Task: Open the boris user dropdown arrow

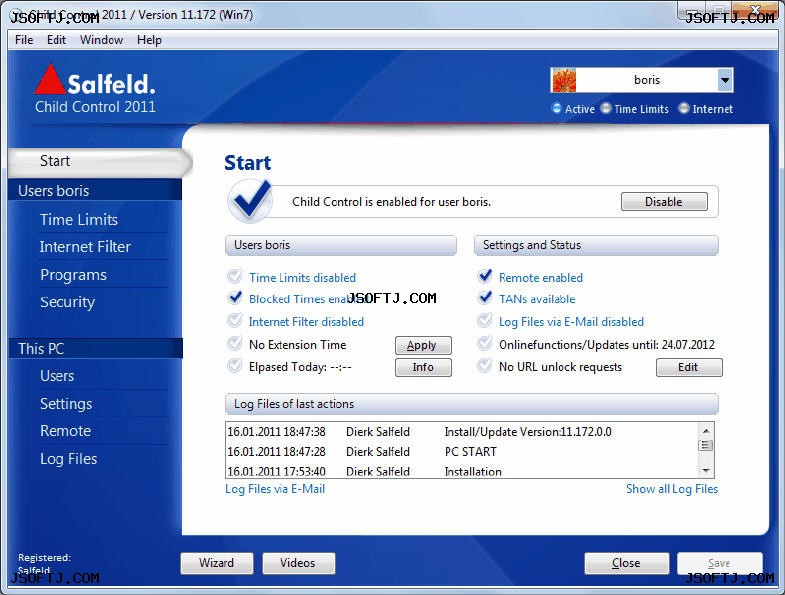Action: pyautogui.click(x=724, y=80)
